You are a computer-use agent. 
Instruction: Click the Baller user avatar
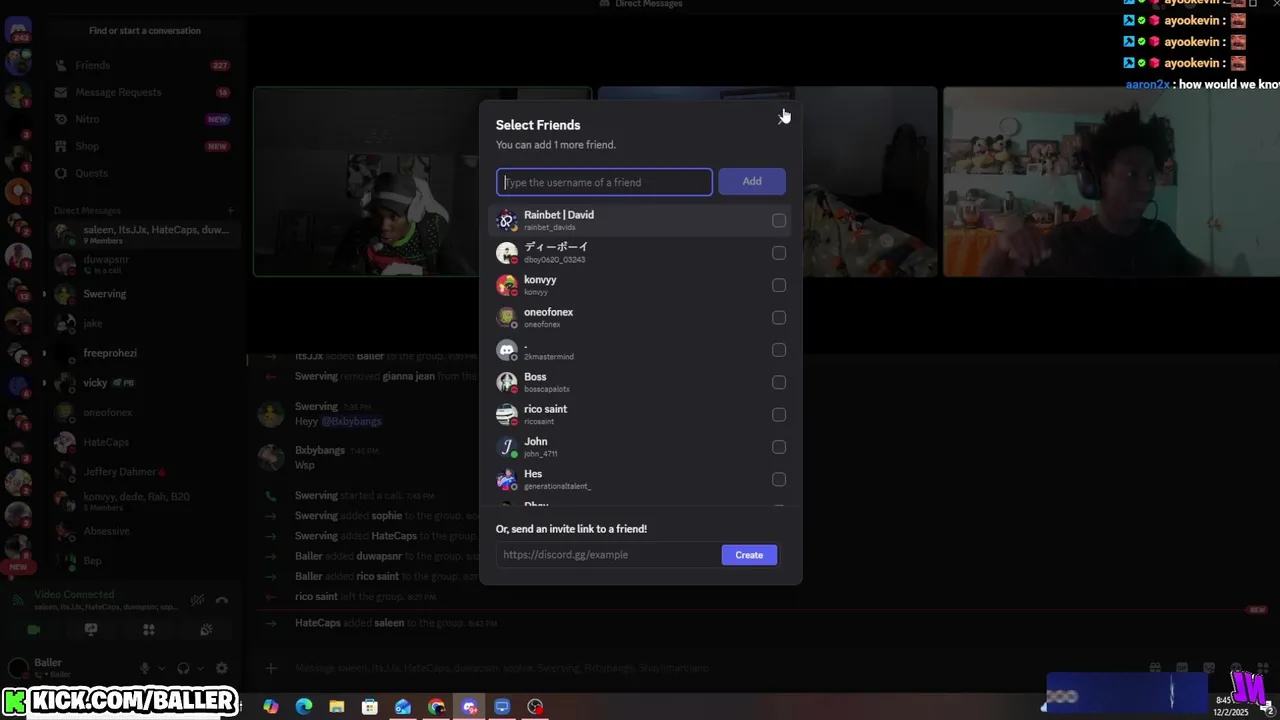click(18, 668)
